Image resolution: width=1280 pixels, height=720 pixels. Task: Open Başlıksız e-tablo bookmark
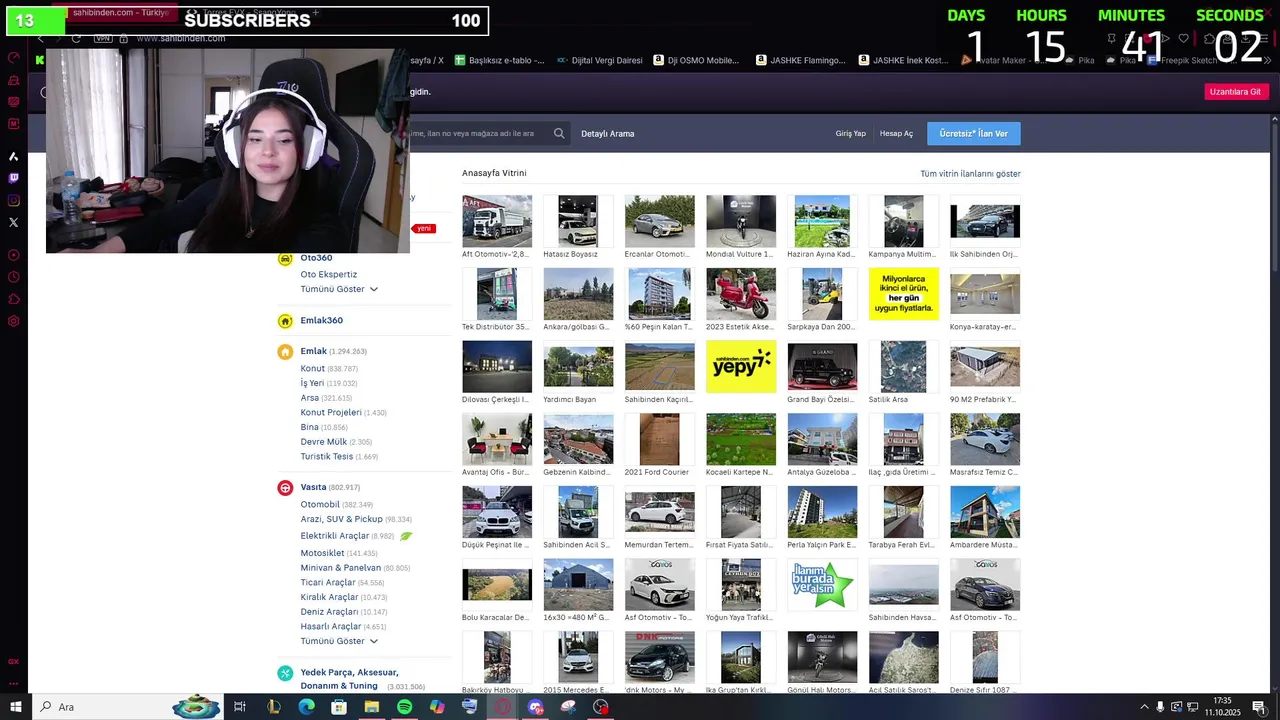click(x=500, y=60)
